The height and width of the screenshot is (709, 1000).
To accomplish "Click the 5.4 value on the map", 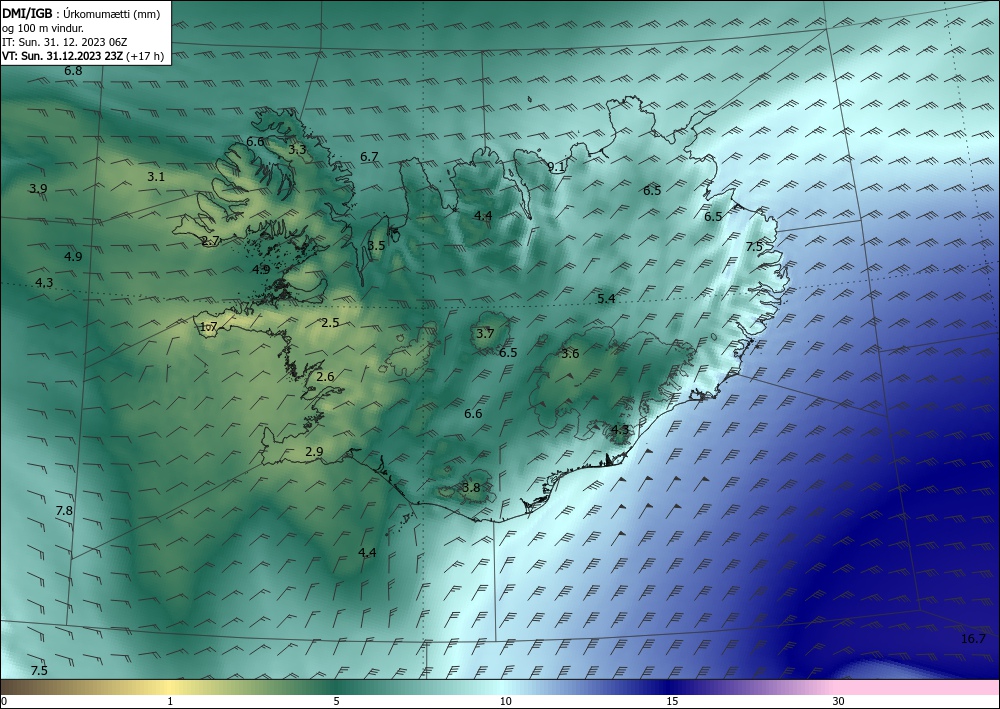I will coord(606,298).
